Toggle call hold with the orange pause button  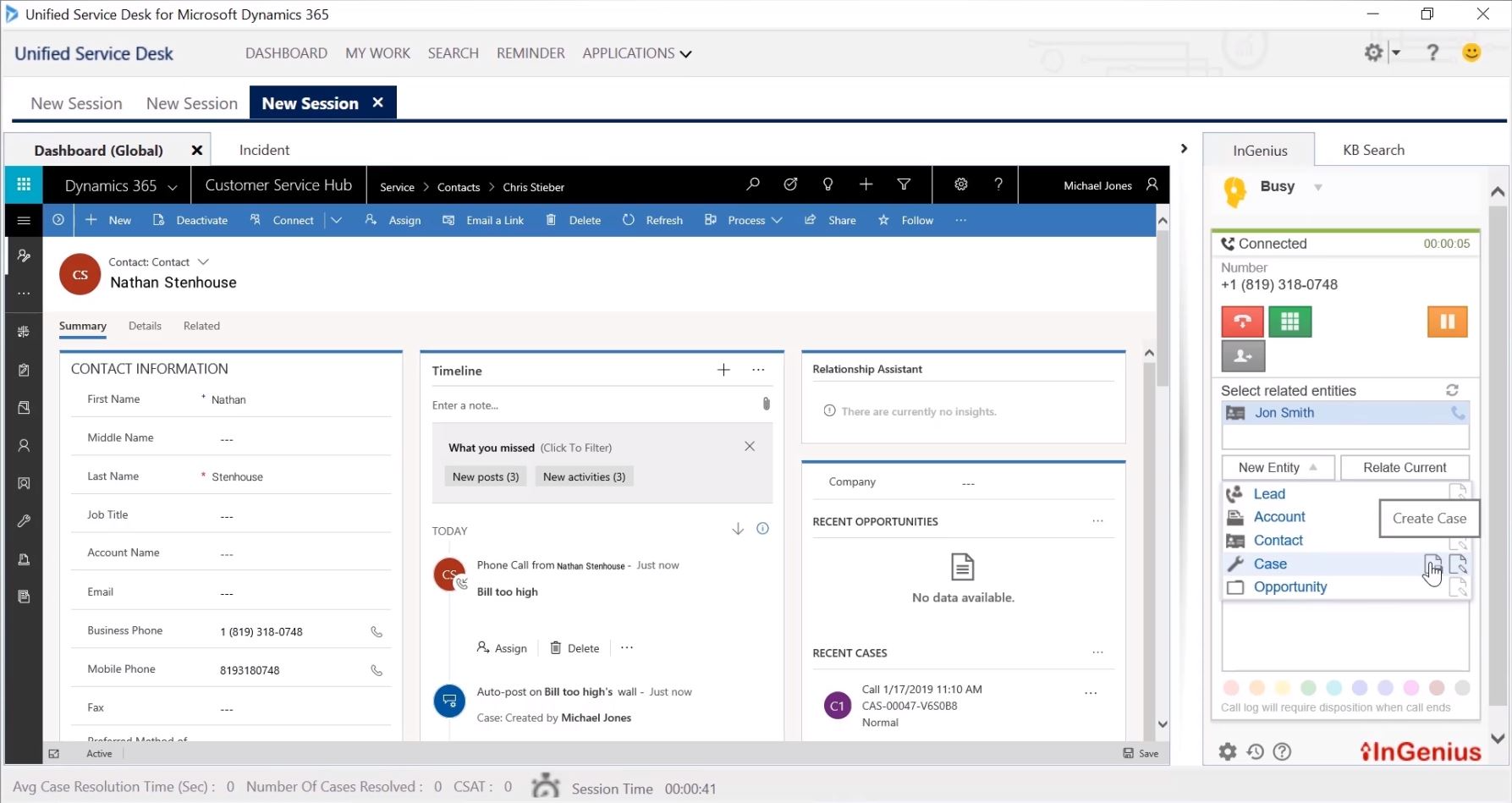(1448, 322)
